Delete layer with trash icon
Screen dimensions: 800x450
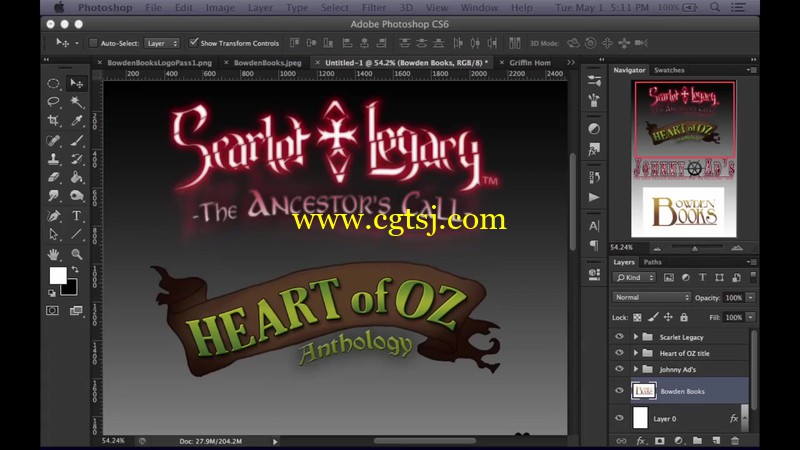[x=735, y=441]
